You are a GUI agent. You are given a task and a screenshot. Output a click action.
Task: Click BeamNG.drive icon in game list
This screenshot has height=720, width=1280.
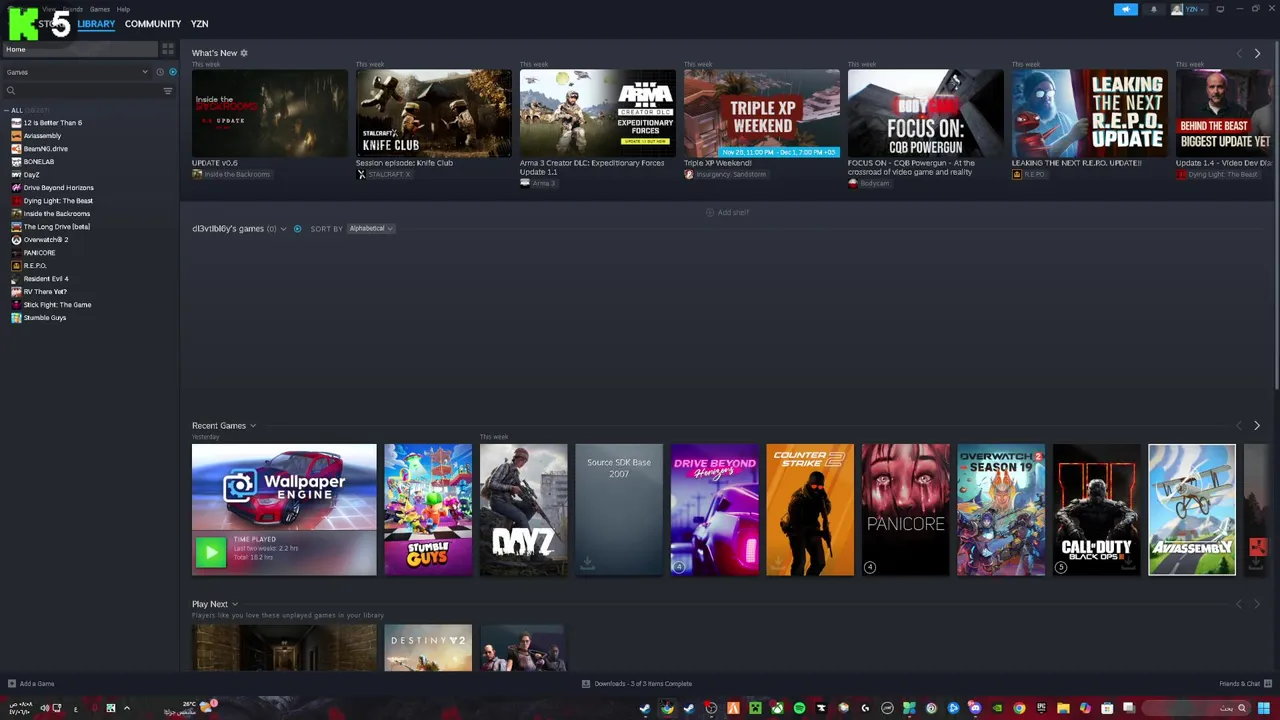pos(16,149)
